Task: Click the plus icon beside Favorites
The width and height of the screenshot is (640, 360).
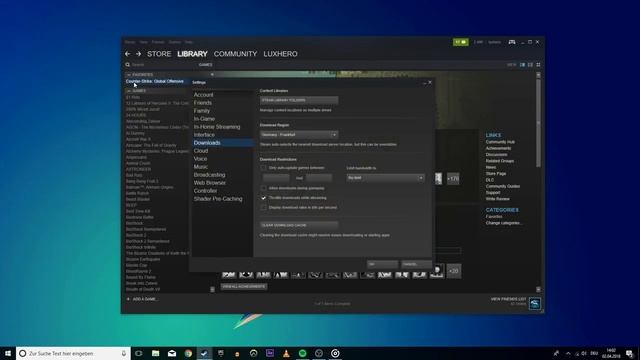Action: click(212, 75)
